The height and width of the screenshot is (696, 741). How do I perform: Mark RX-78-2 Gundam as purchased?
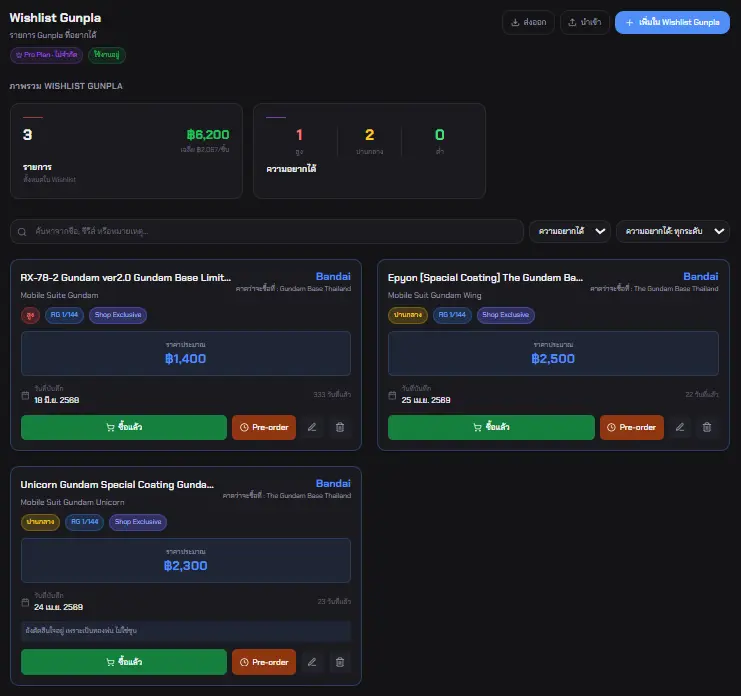pos(124,428)
